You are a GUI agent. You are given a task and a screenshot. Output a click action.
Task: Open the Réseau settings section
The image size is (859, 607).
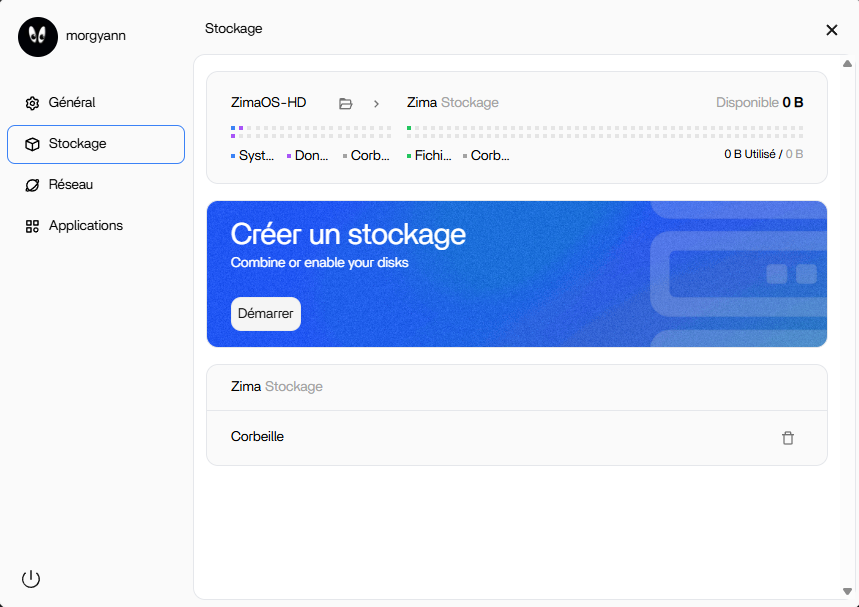click(x=96, y=185)
